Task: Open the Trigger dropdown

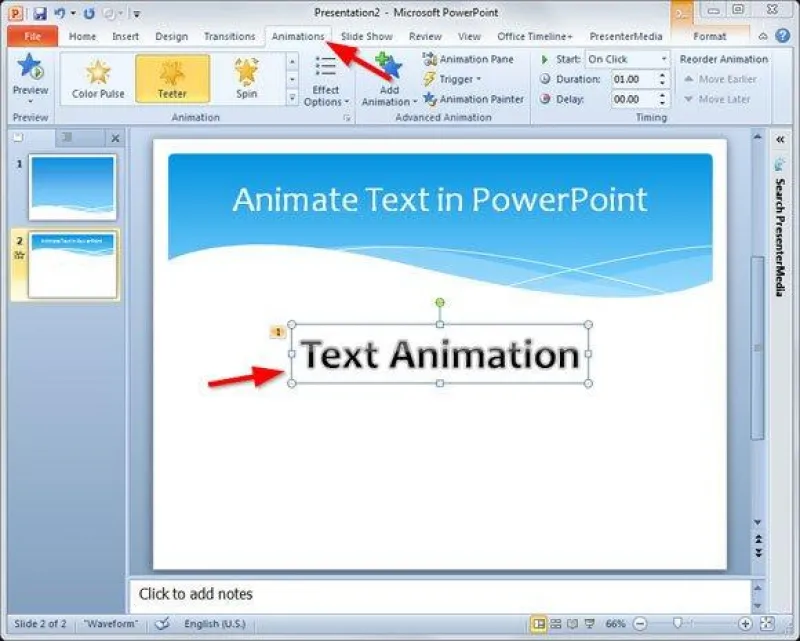Action: (x=452, y=79)
